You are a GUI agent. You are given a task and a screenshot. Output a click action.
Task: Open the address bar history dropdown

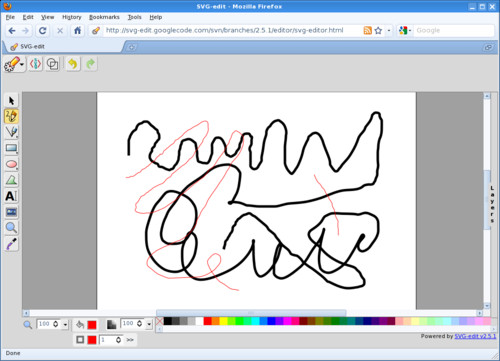click(389, 30)
